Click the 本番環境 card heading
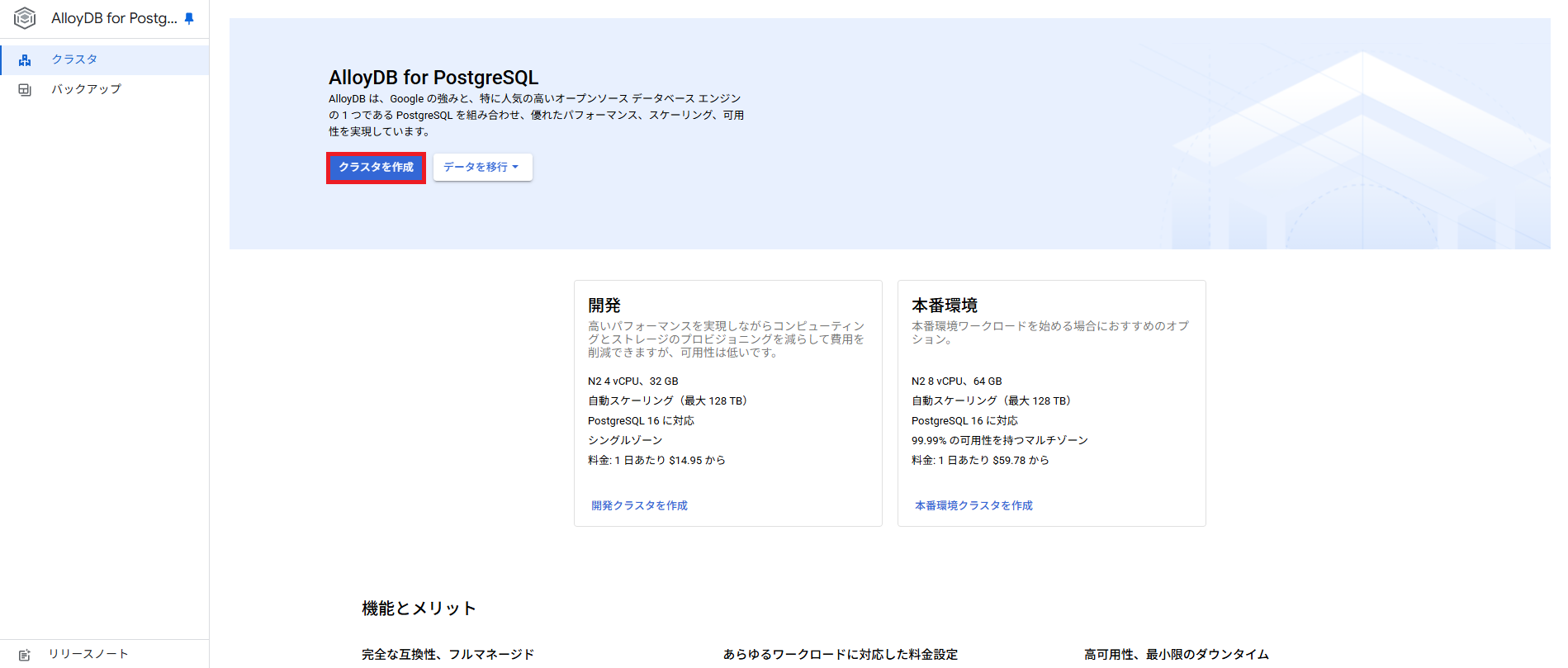 point(945,306)
